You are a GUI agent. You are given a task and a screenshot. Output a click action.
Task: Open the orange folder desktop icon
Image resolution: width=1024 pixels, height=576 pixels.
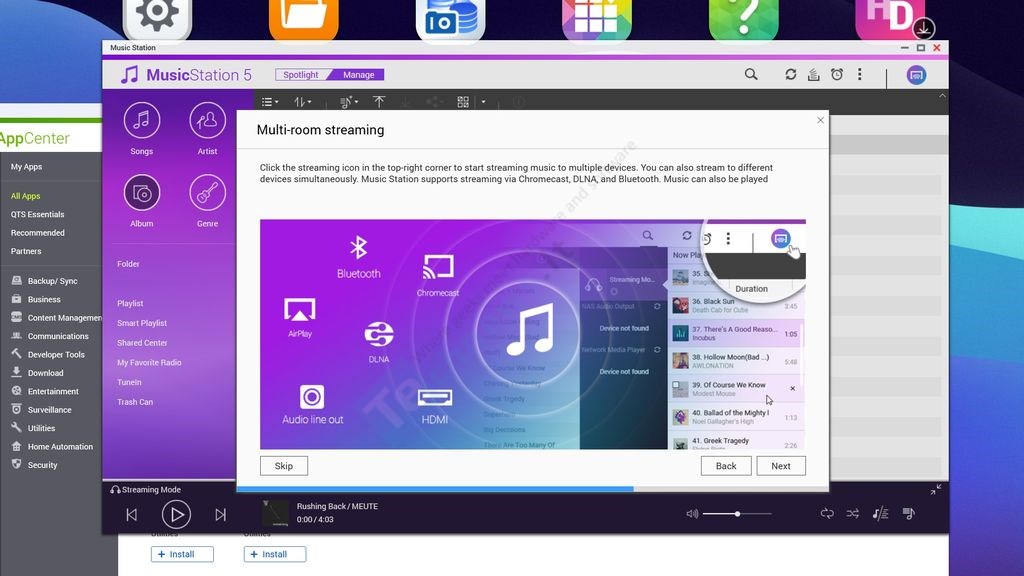304,20
